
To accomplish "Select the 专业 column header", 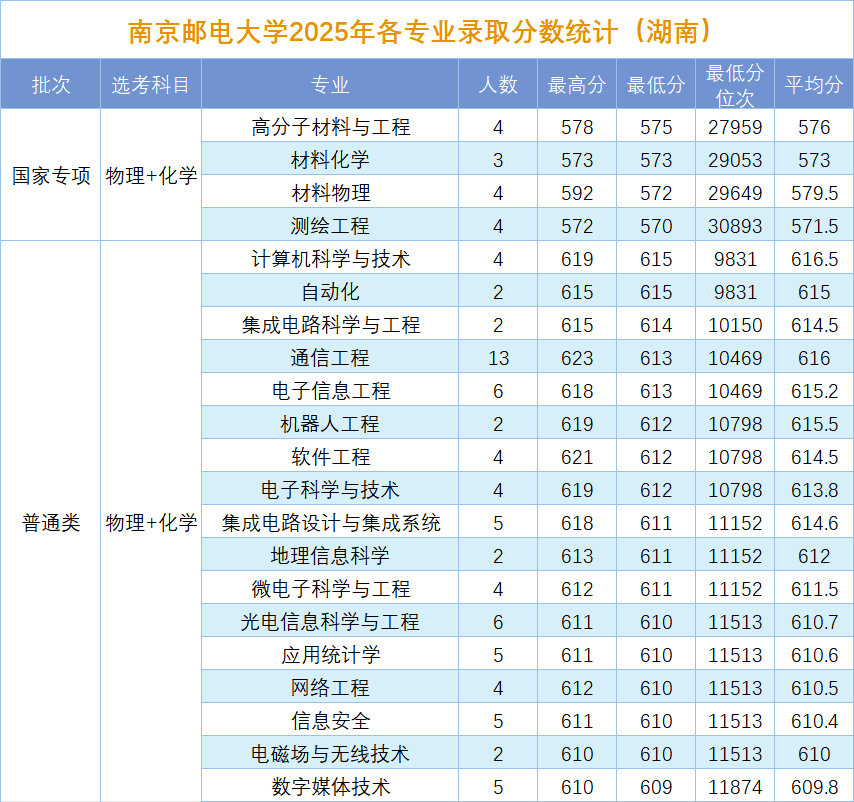I will click(x=330, y=84).
